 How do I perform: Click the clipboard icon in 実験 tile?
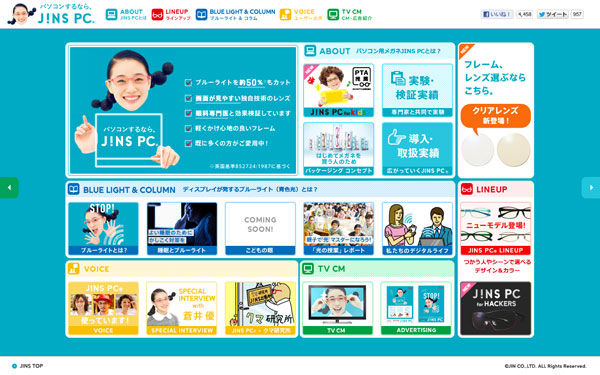click(398, 78)
